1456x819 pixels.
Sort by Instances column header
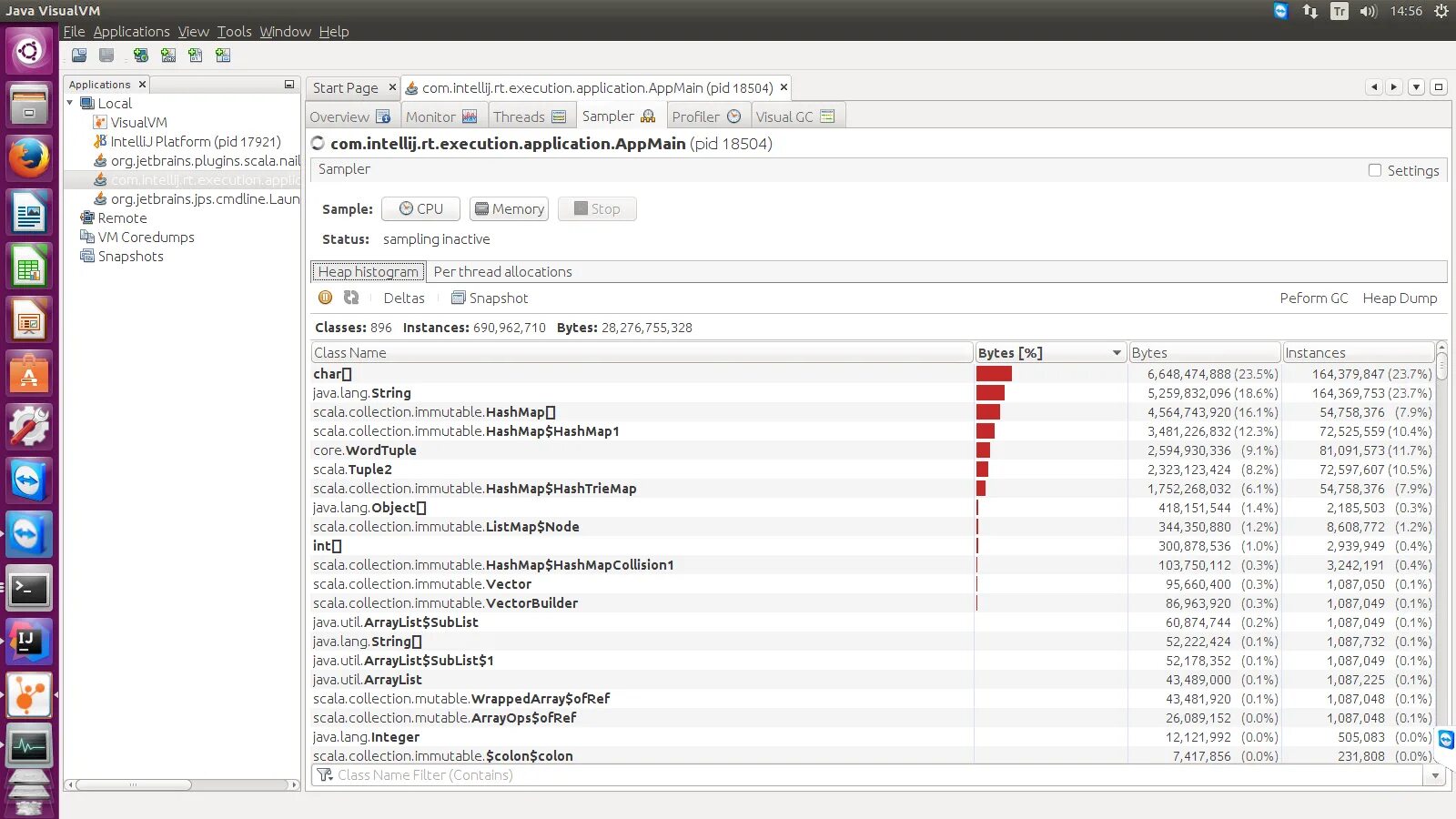1358,353
